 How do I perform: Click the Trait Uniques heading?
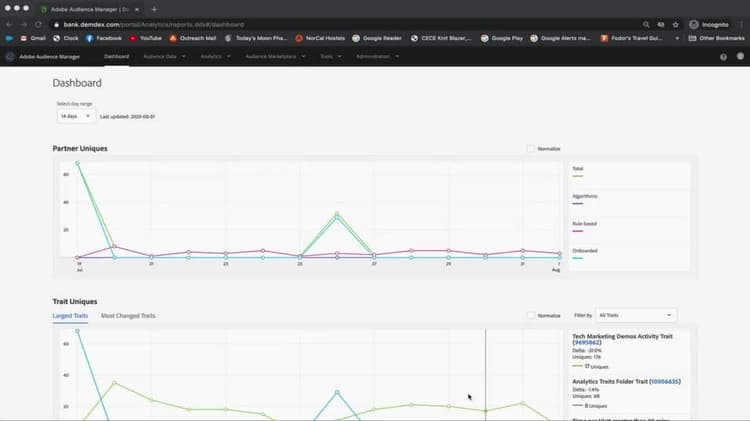(x=75, y=301)
